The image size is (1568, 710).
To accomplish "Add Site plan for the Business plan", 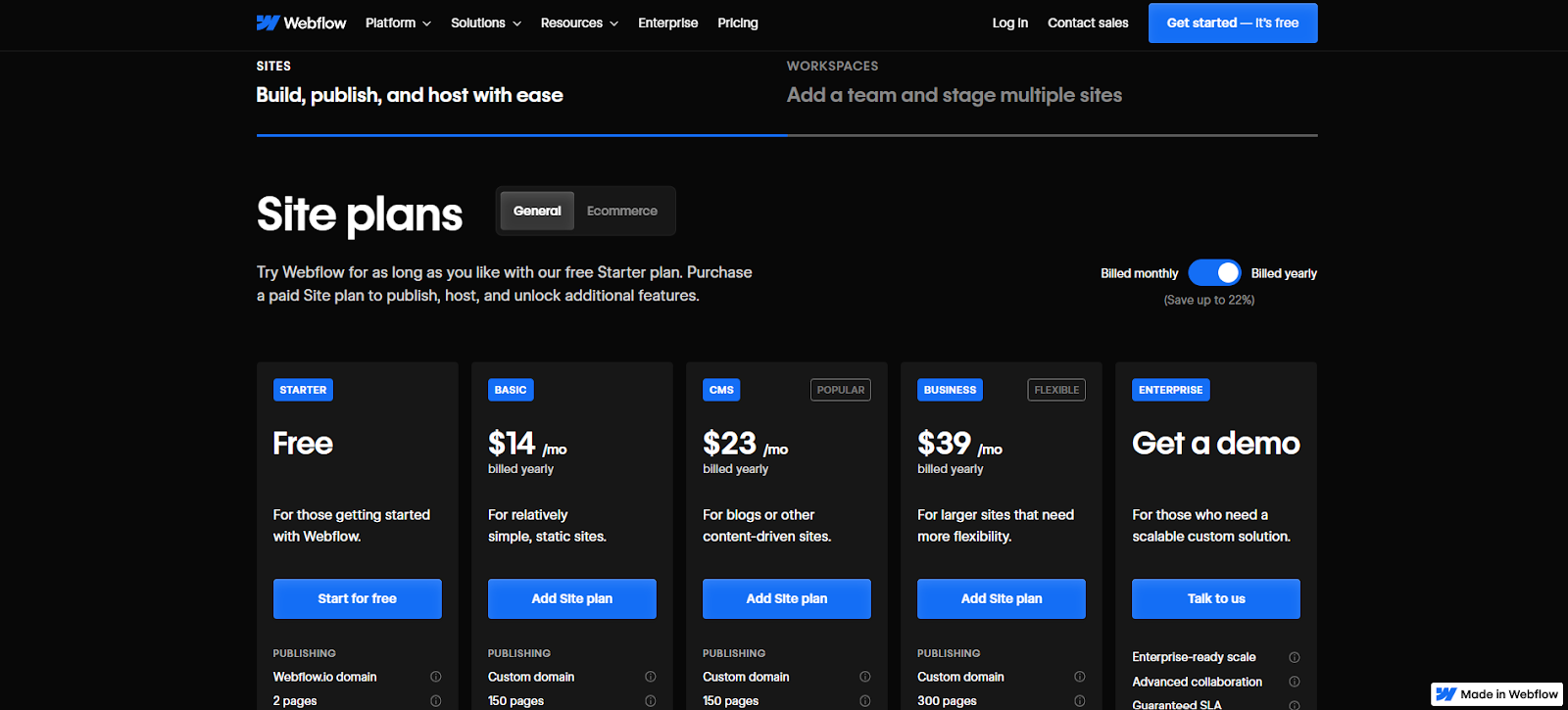I will (1002, 598).
